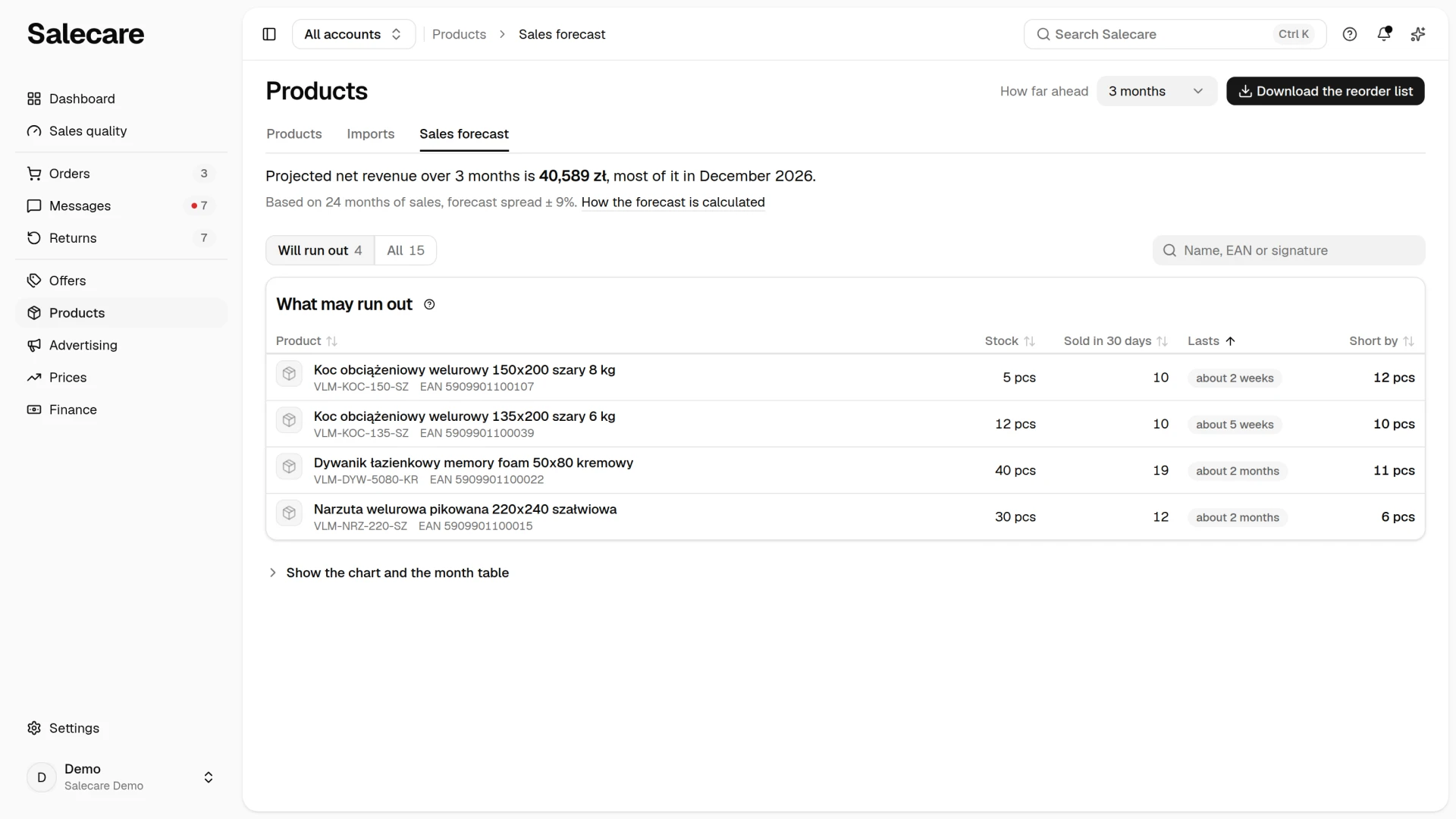Screen dimensions: 1456x819
Task: Open Advertising in sidebar
Action: pyautogui.click(x=121, y=345)
